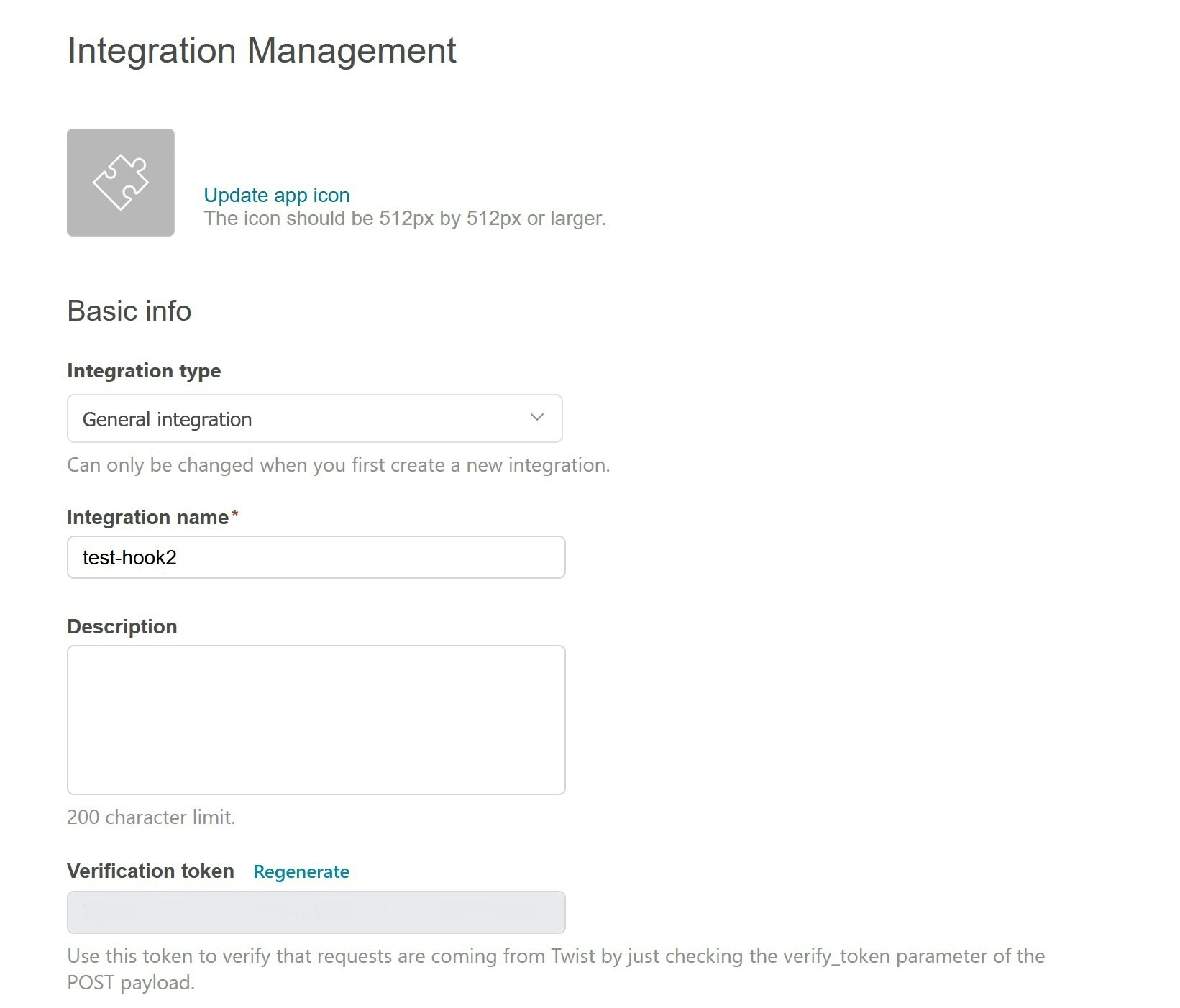Regenerate the verification token

point(301,871)
